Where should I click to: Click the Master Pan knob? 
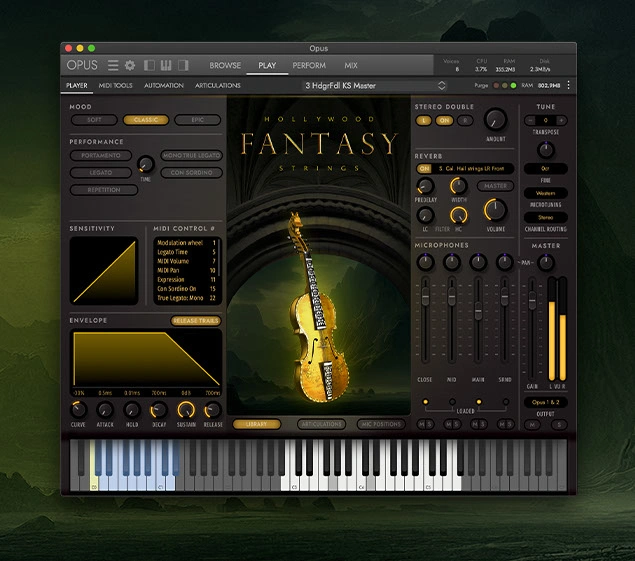(x=546, y=262)
